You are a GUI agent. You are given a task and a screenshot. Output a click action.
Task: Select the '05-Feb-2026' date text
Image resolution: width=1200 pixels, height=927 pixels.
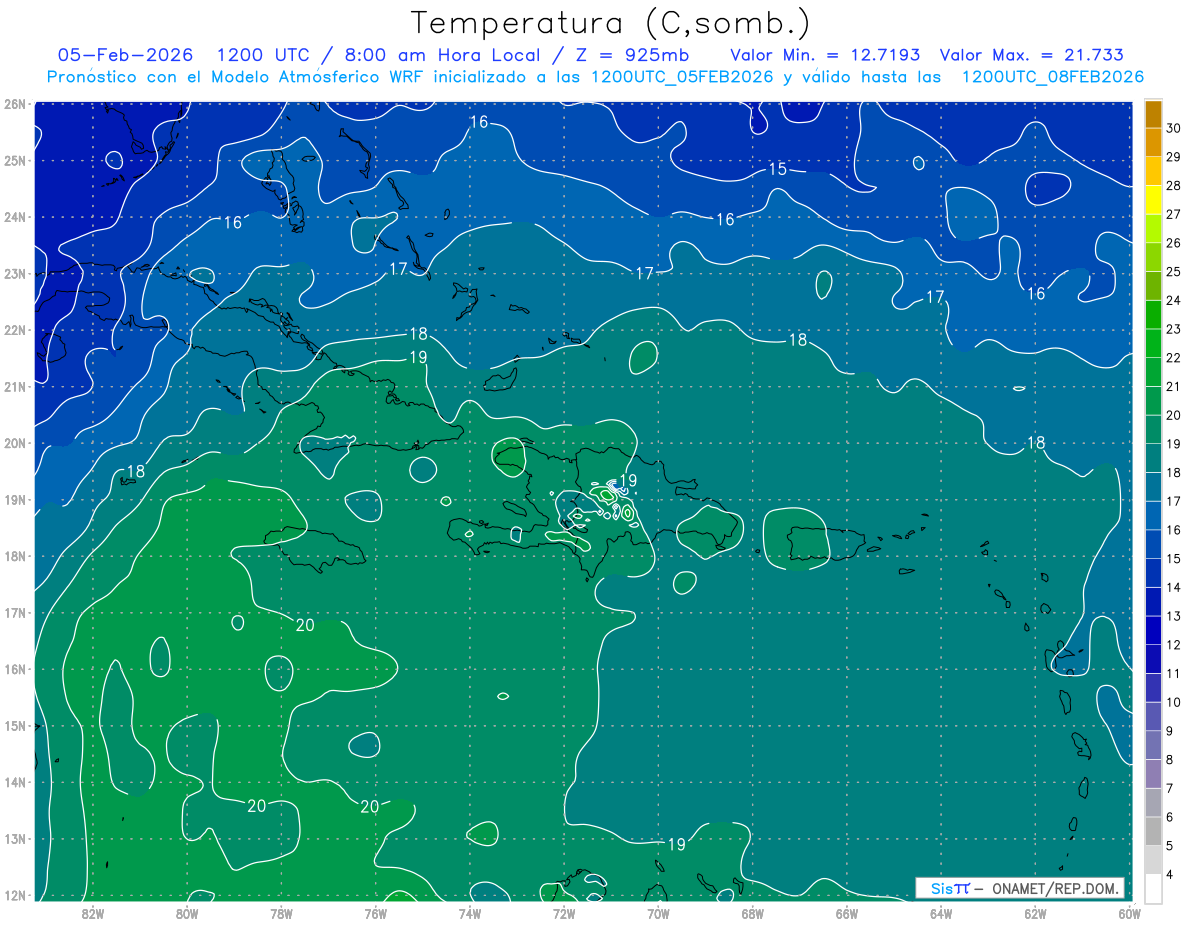[126, 55]
